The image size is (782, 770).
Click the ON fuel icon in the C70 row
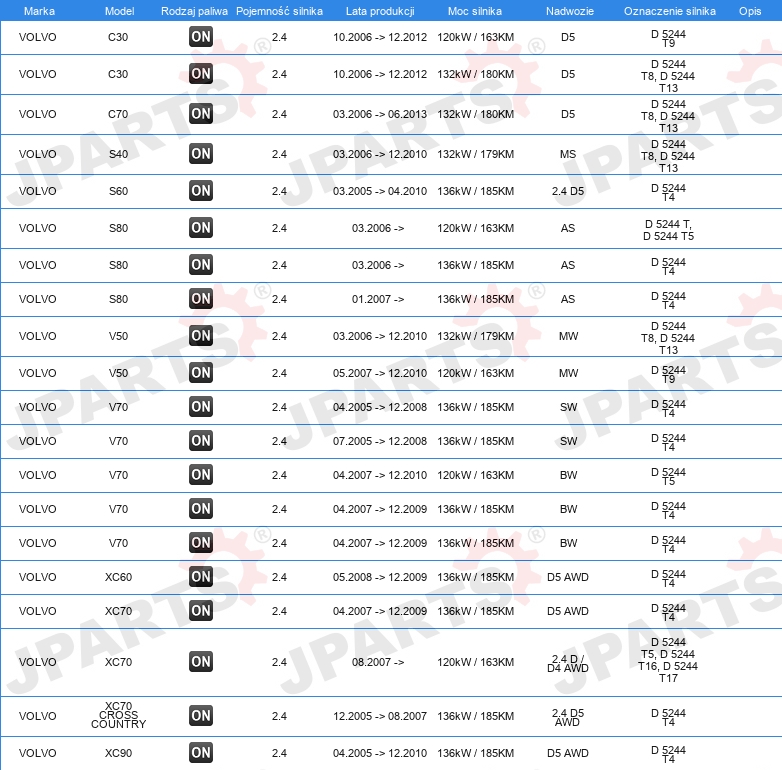[x=201, y=114]
